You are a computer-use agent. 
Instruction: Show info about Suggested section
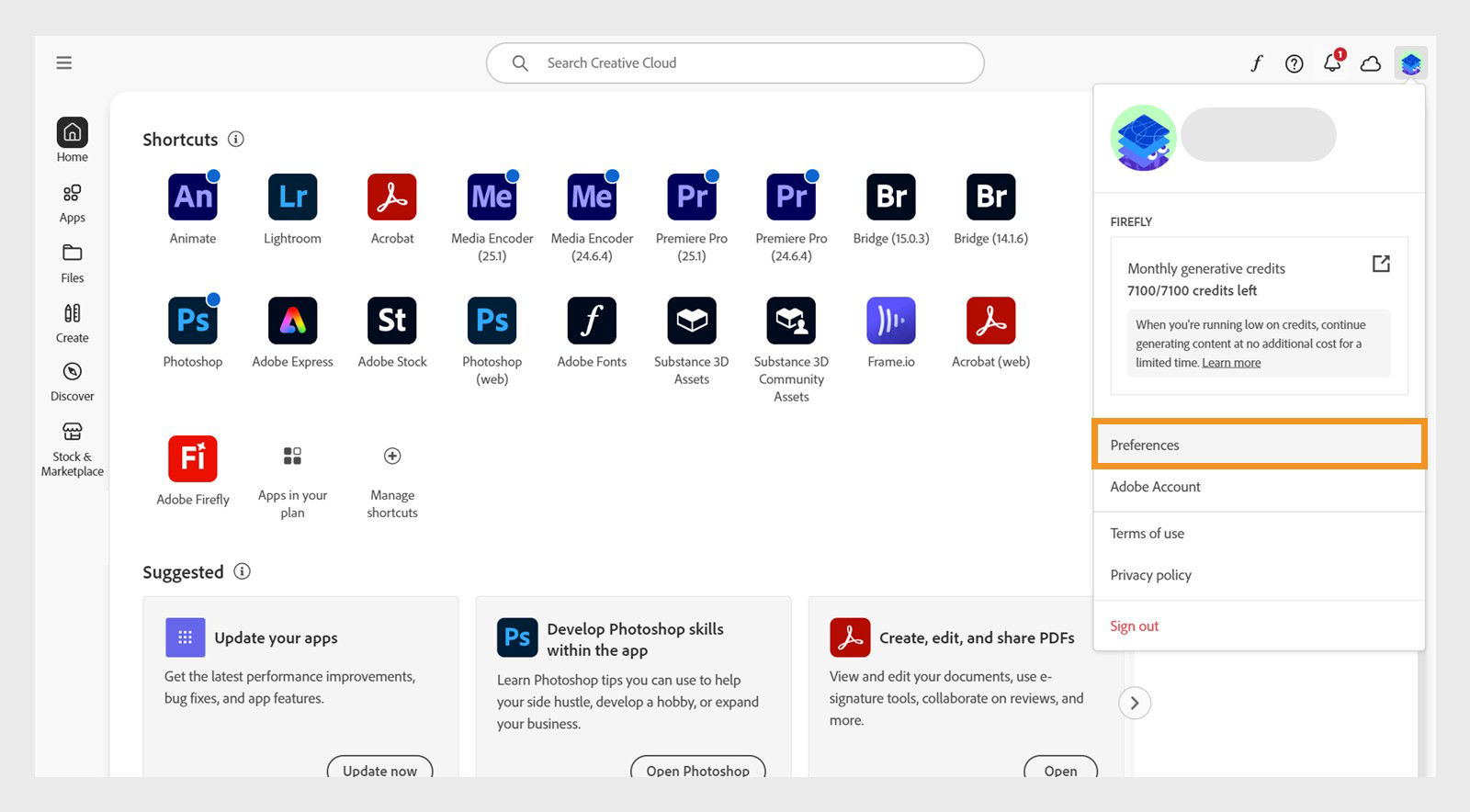(x=243, y=571)
